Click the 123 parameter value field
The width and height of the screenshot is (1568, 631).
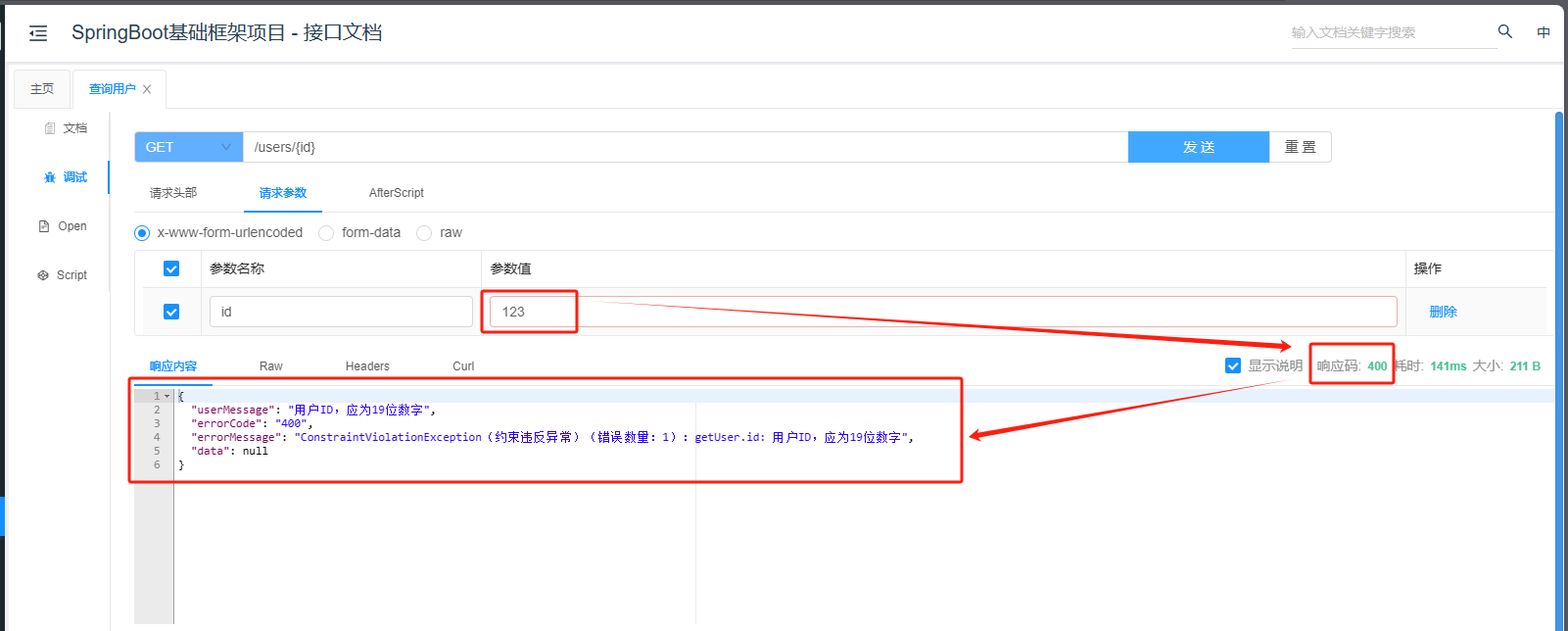(943, 312)
